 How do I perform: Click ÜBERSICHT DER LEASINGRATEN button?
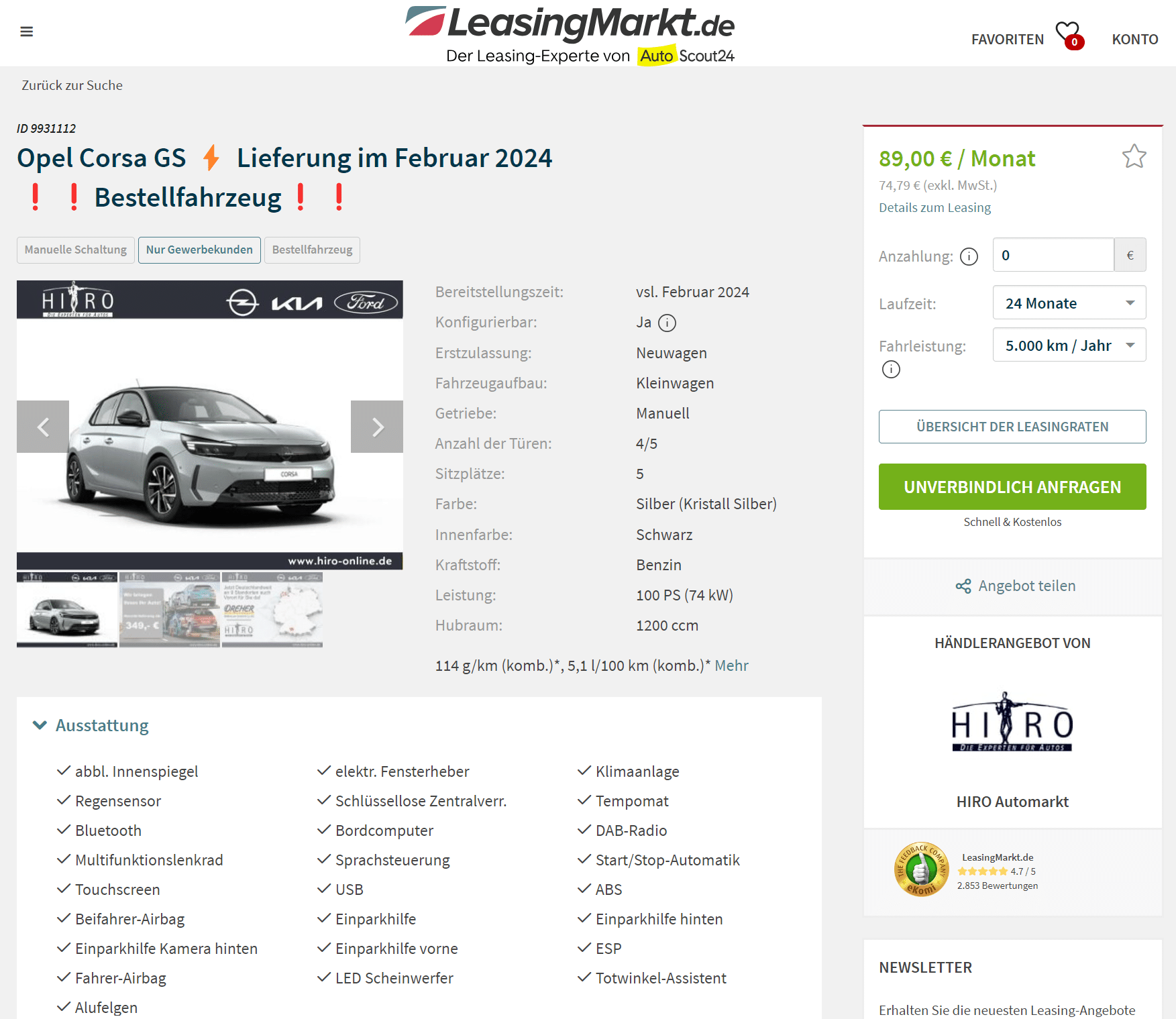[1012, 427]
